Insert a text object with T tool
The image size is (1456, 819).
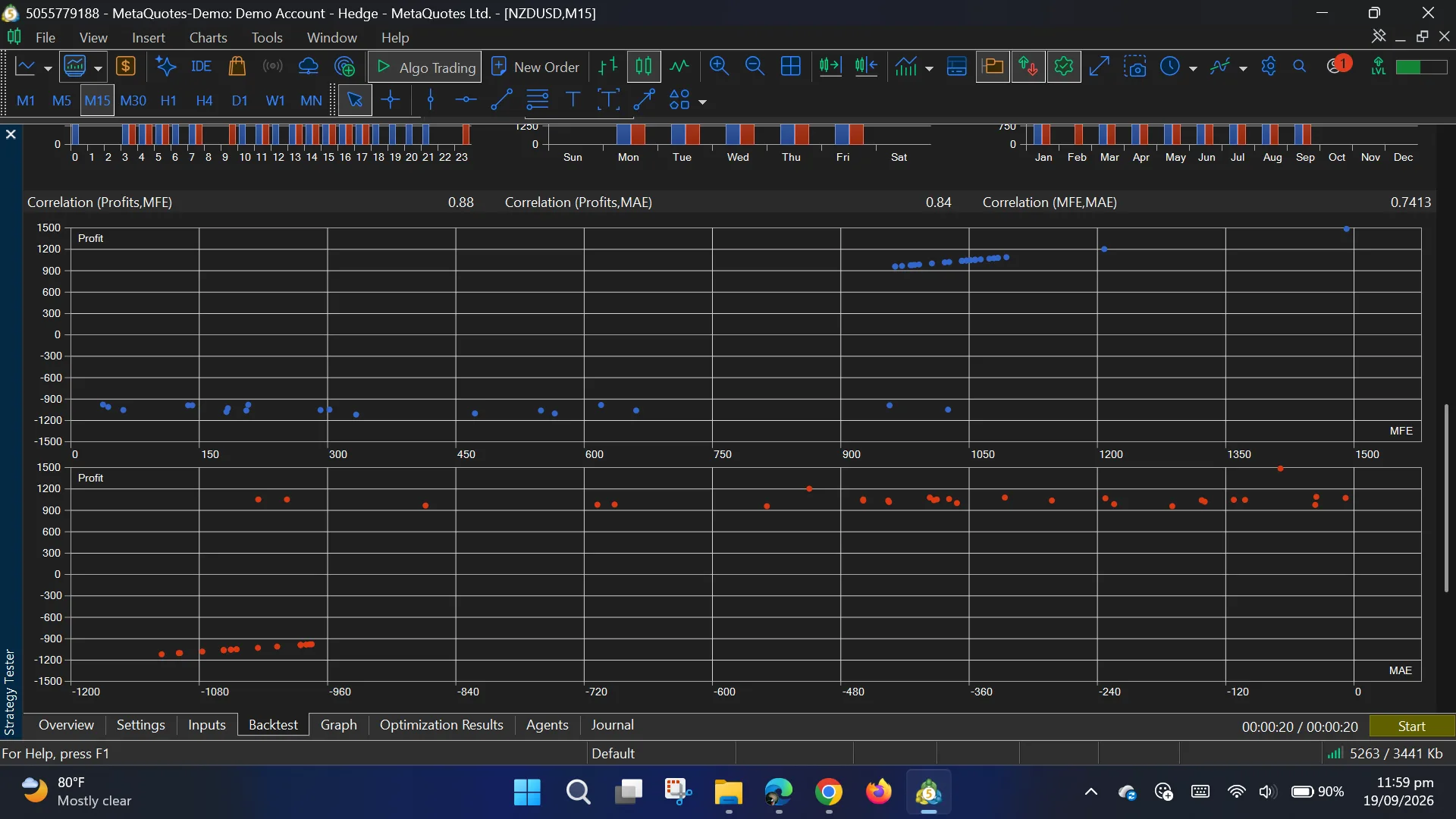(x=573, y=100)
